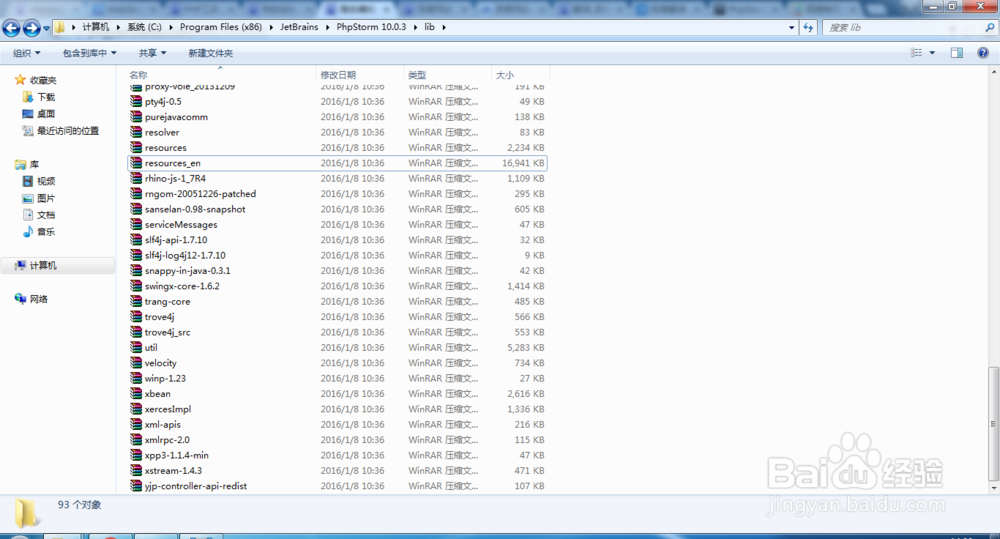Click the sanselan-0.98-snapshot archive icon
Image resolution: width=1000 pixels, height=539 pixels.
(136, 209)
